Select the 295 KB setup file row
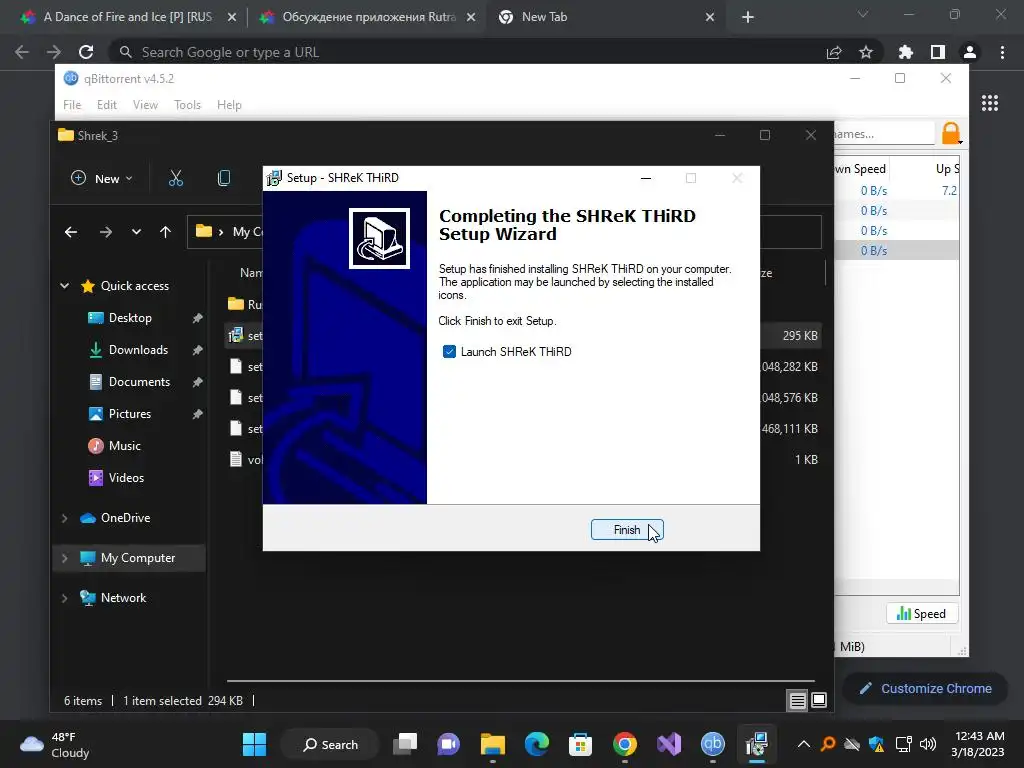The image size is (1024, 768). pos(522,336)
